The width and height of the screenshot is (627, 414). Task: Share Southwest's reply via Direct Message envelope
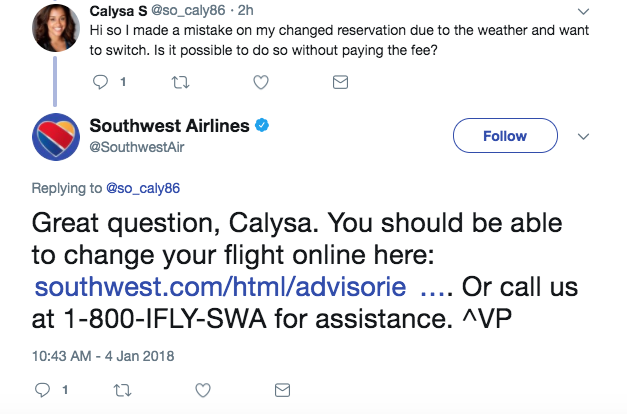click(283, 389)
